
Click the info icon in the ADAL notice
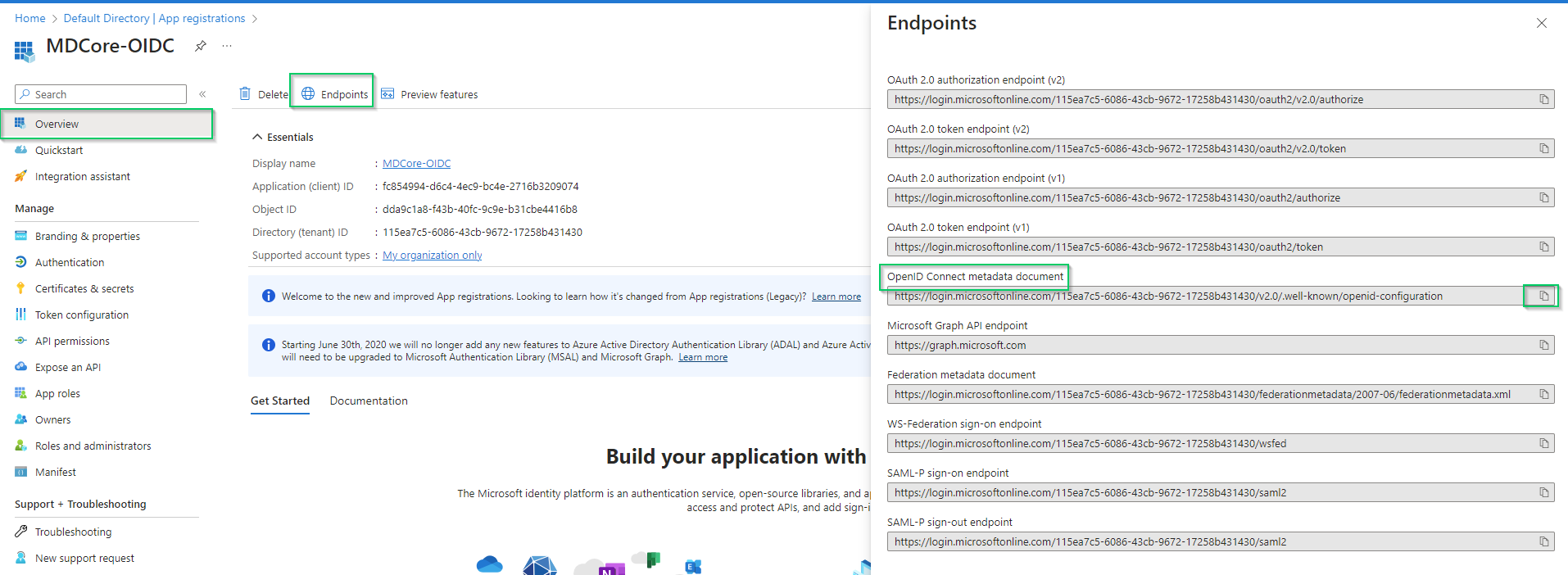click(268, 345)
